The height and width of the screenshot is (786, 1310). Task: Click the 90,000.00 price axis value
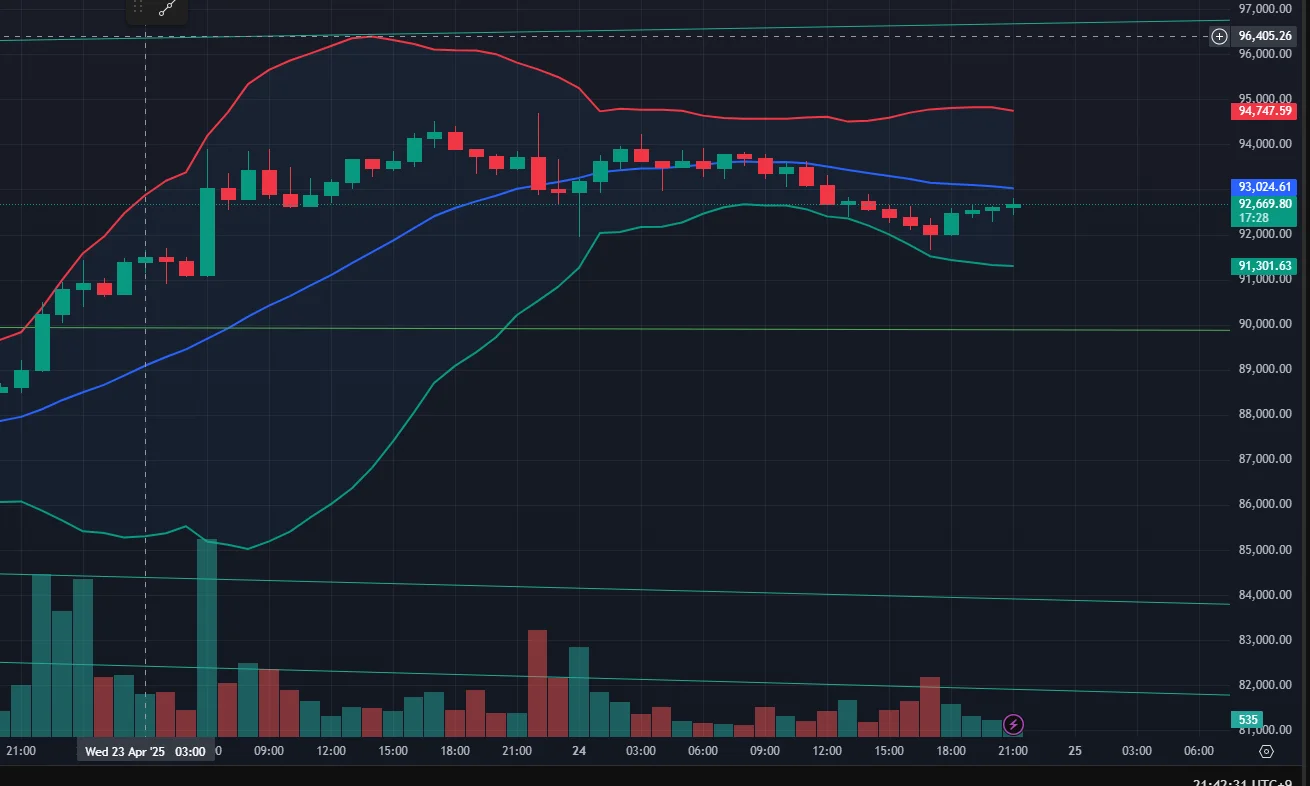[1265, 324]
